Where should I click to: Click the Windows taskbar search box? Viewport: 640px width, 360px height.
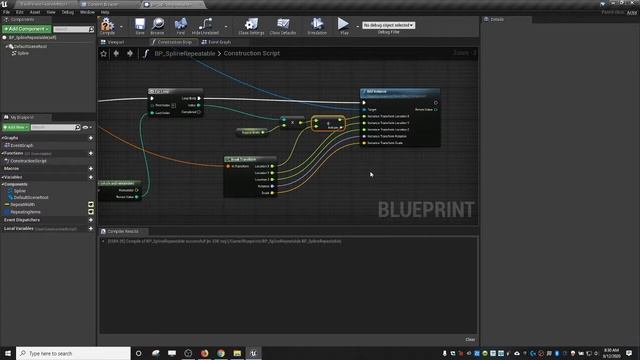click(x=73, y=353)
